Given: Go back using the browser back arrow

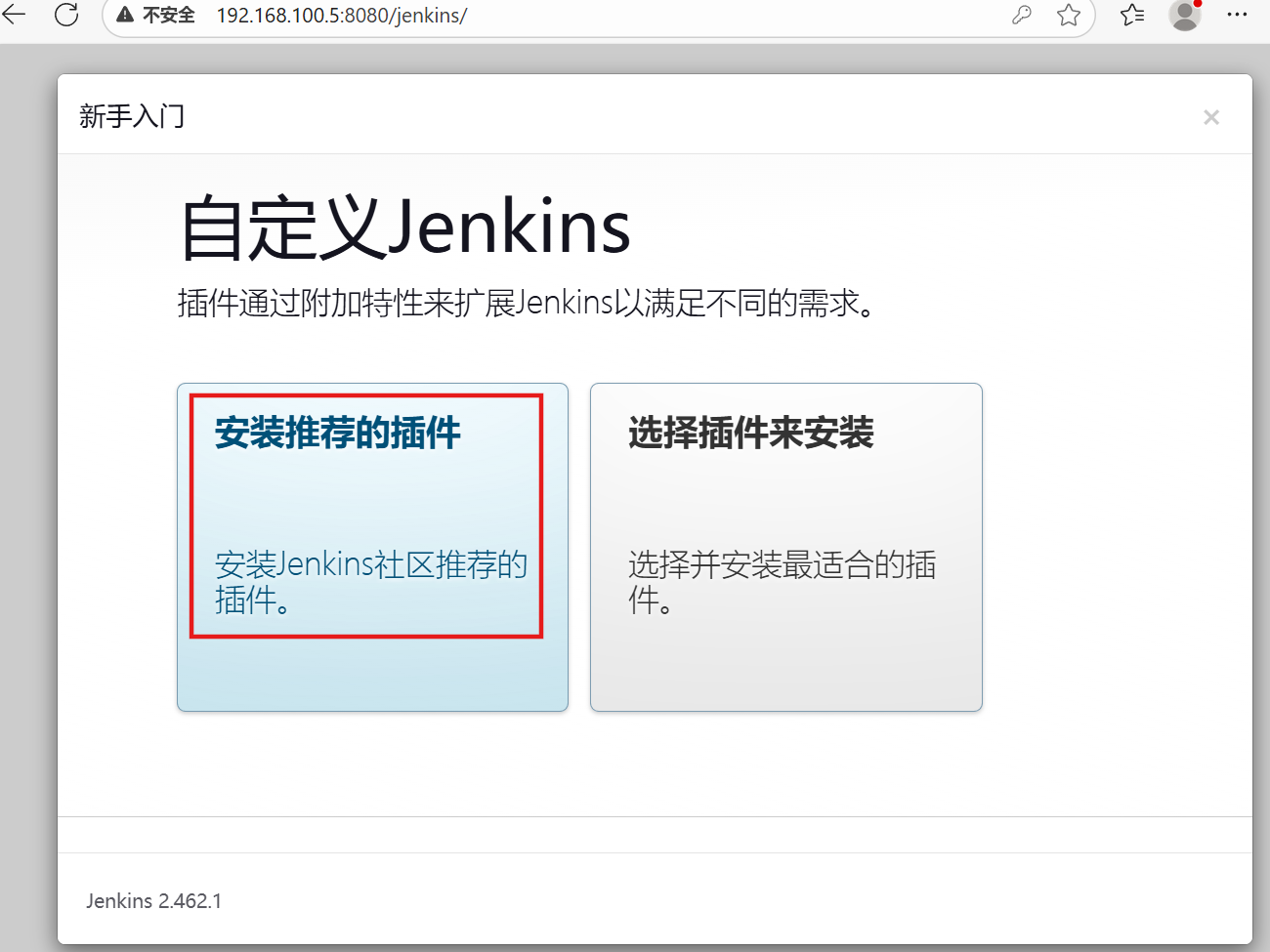Looking at the screenshot, I should pos(14,14).
